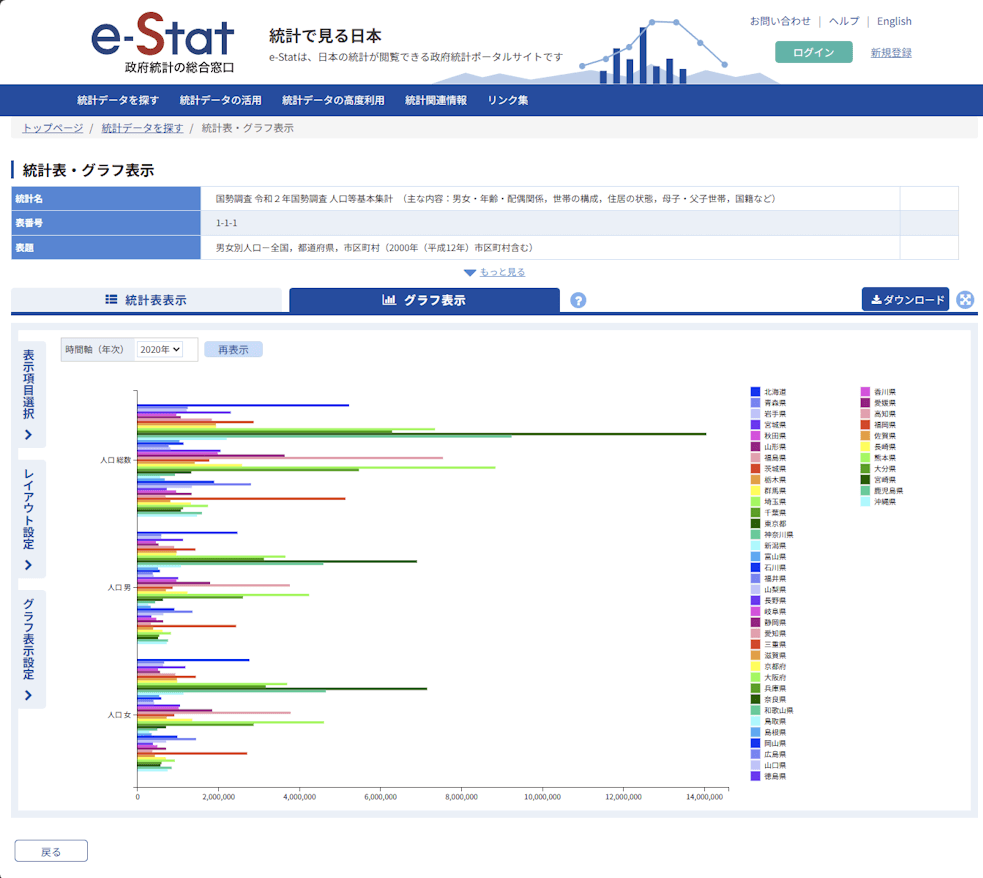Click the トップページ breadcrumb link
This screenshot has height=878, width=983.
[53, 128]
